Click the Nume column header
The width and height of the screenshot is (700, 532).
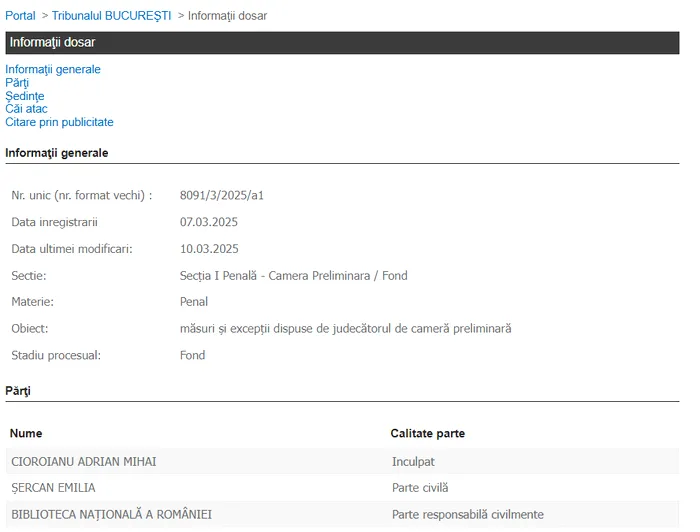(x=26, y=433)
